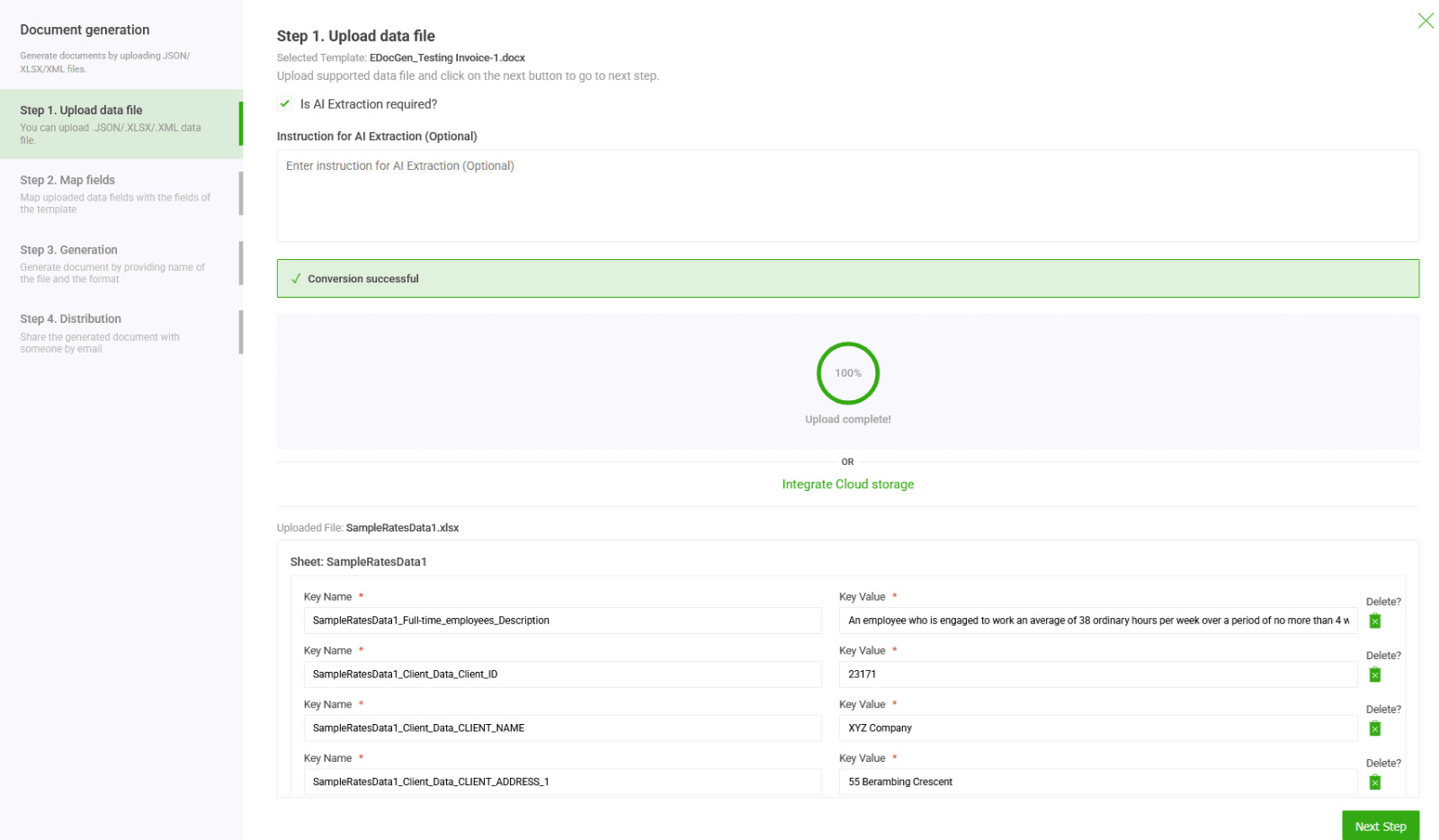Screen dimensions: 1439x840
Task: Uncheck the Is AI Extraction required checkbox
Action: tap(285, 103)
